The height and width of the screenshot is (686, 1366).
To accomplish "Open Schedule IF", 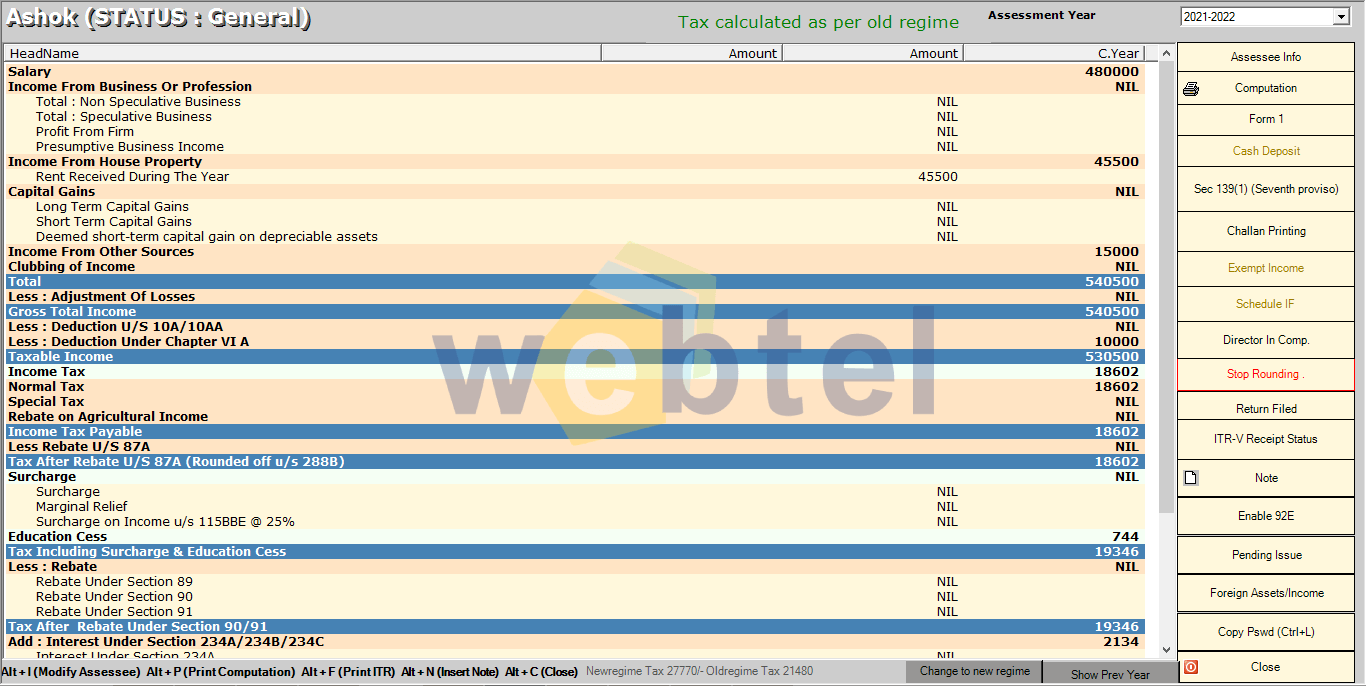I will click(x=1266, y=304).
